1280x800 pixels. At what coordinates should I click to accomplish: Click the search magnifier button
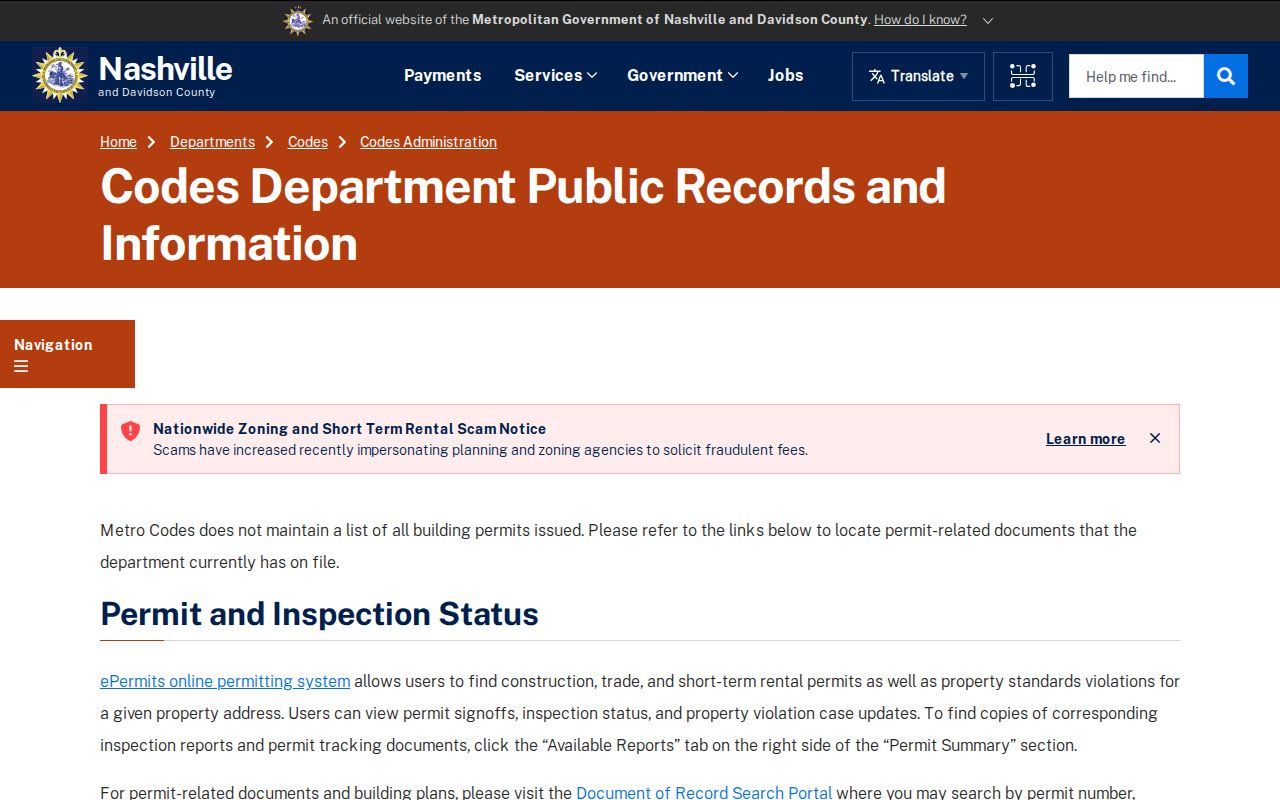[x=1226, y=76]
